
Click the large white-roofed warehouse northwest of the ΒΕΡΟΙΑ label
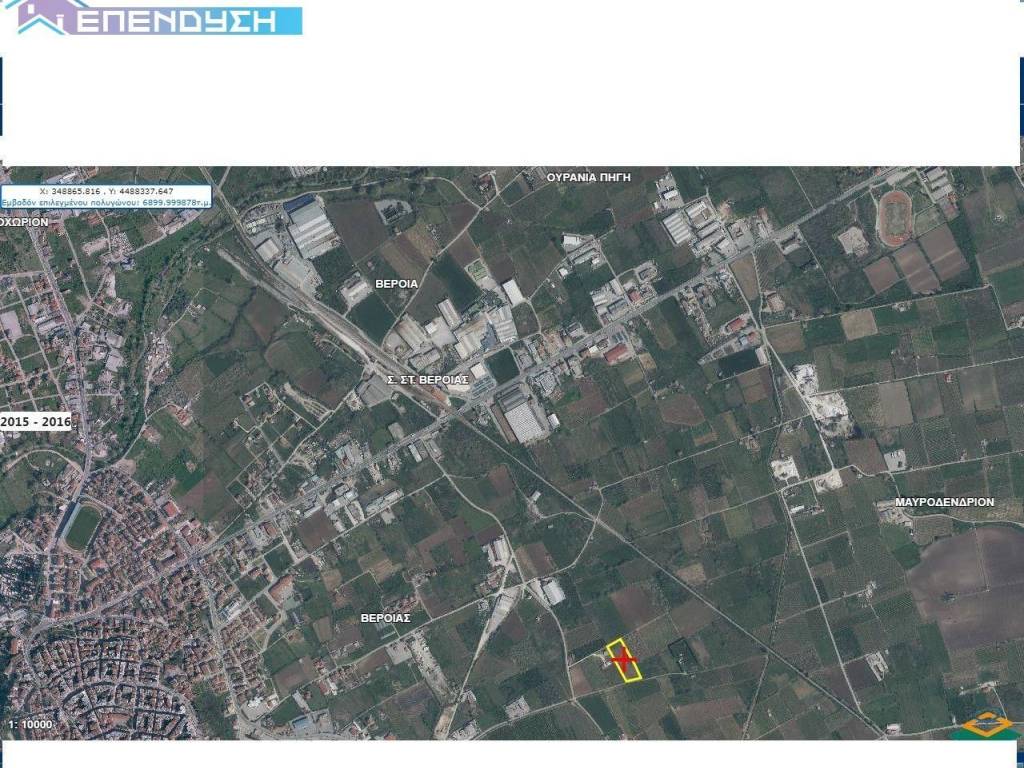coord(310,227)
